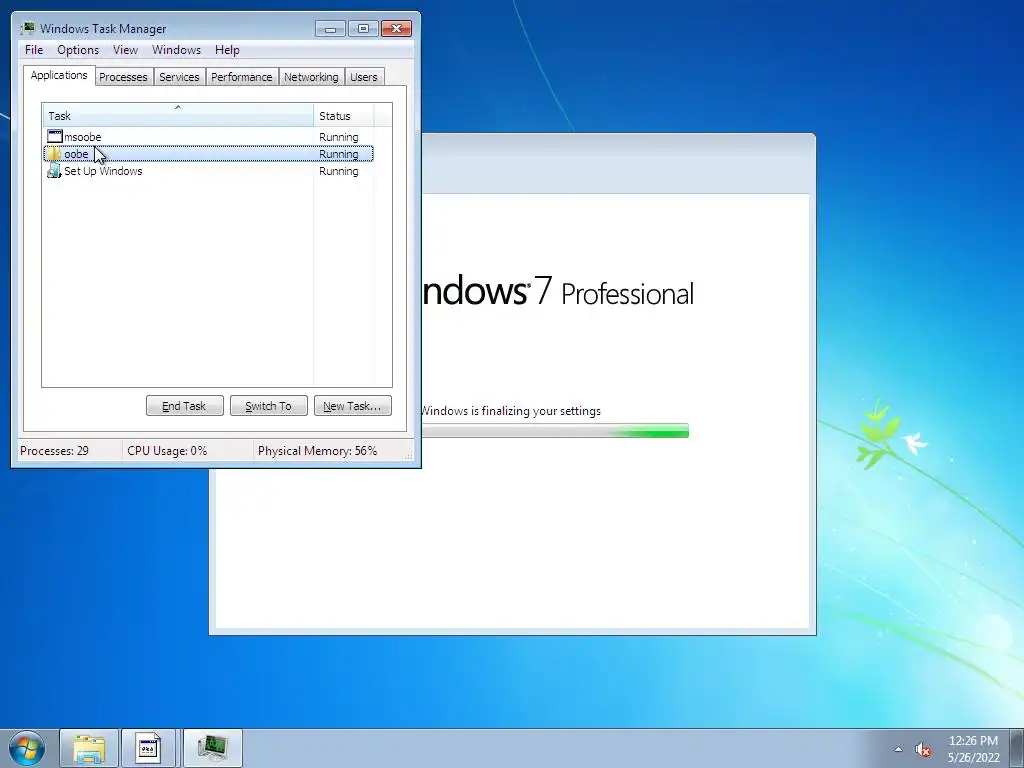The image size is (1024, 768).
Task: Open the Help menu
Action: (x=227, y=50)
